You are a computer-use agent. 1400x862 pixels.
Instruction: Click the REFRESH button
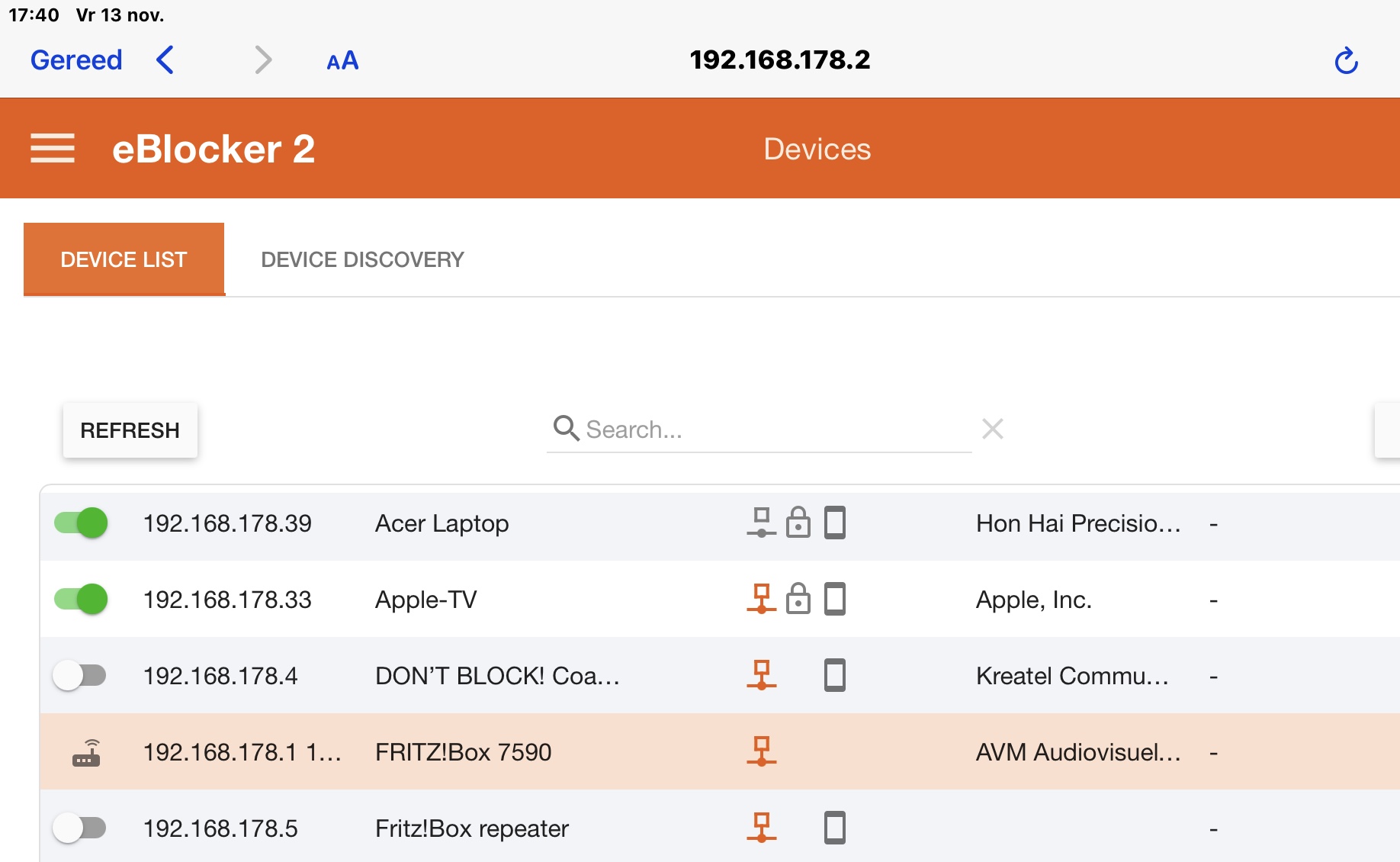coord(130,430)
